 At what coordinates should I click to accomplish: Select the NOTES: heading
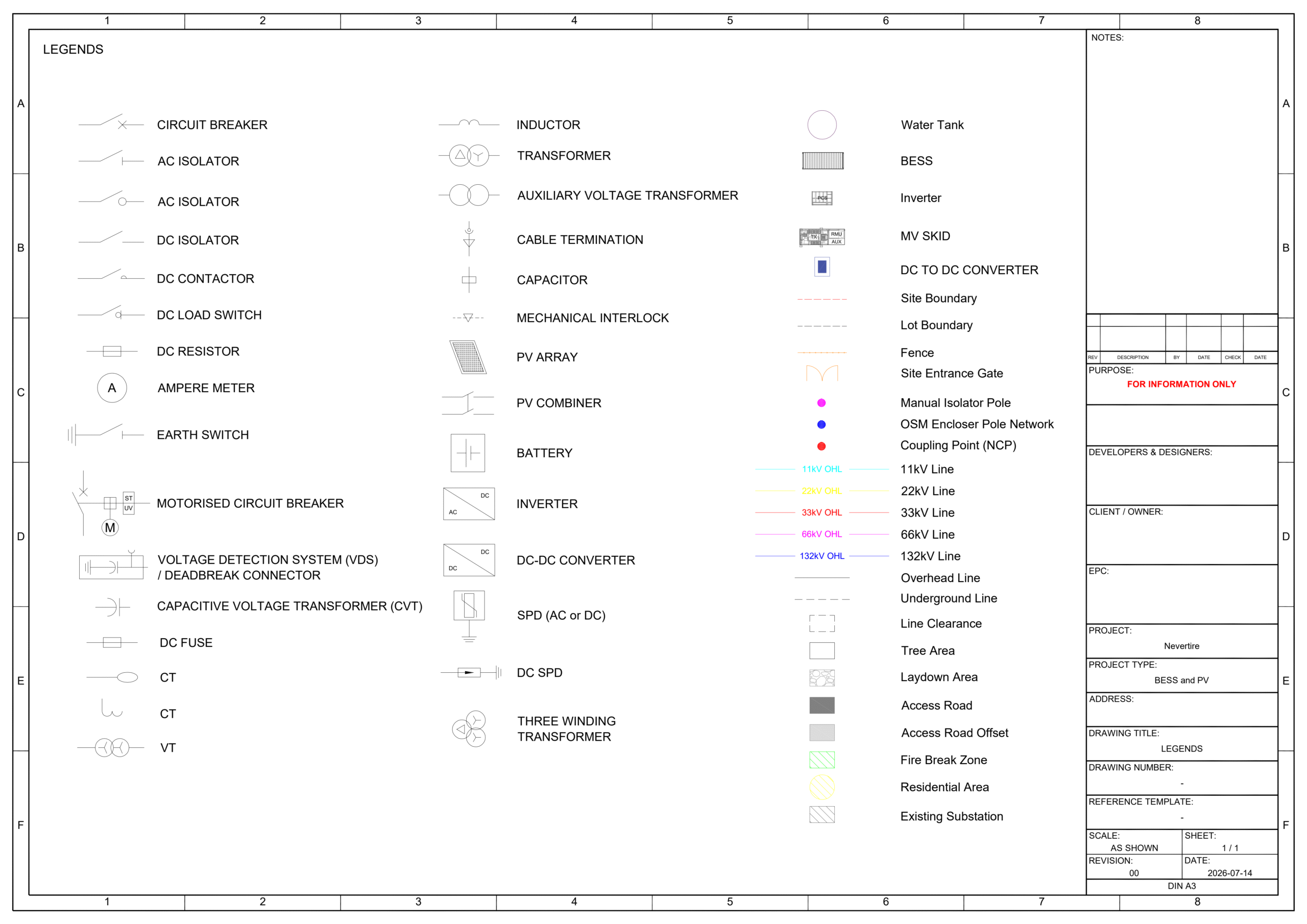point(1107,38)
